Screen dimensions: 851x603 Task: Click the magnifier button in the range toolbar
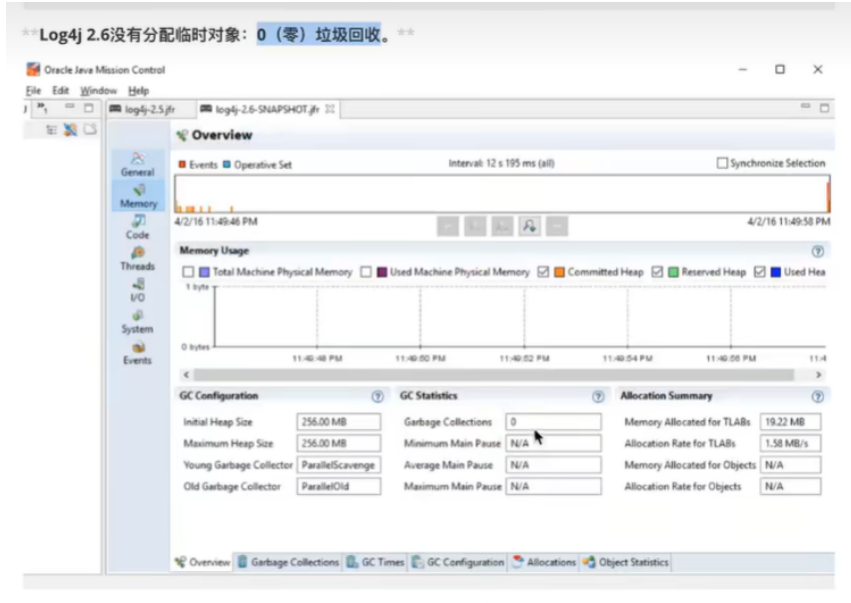530,226
